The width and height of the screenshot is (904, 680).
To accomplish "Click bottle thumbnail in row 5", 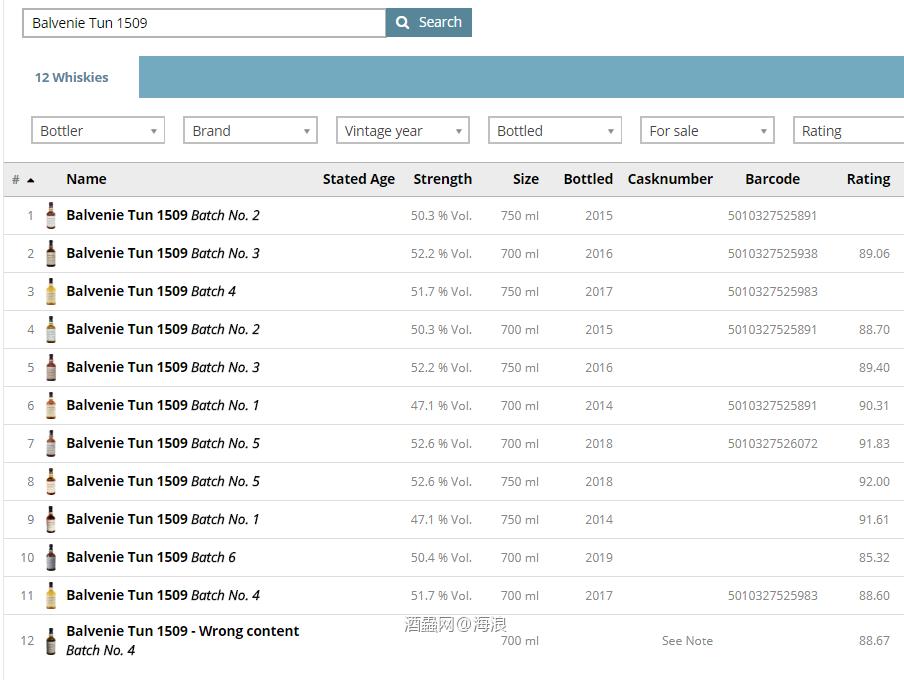I will click(x=51, y=367).
